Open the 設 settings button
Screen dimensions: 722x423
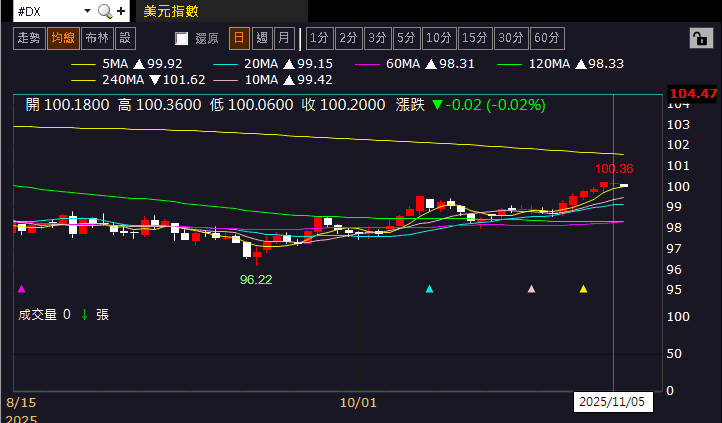[x=125, y=38]
